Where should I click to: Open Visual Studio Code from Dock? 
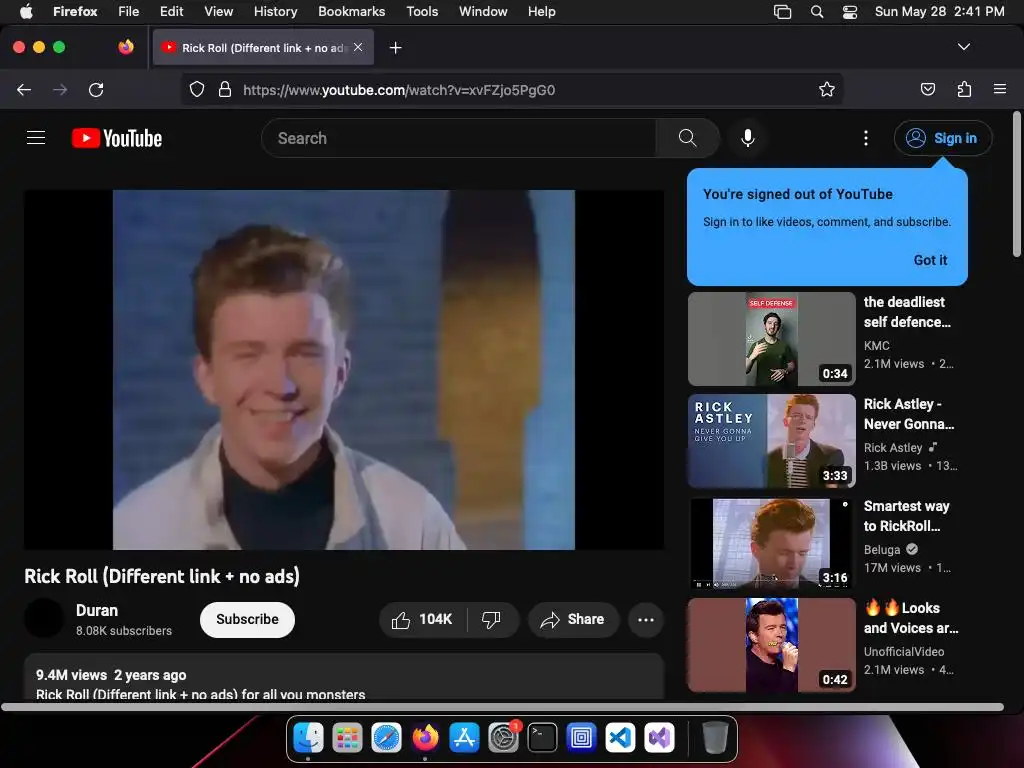[x=620, y=738]
